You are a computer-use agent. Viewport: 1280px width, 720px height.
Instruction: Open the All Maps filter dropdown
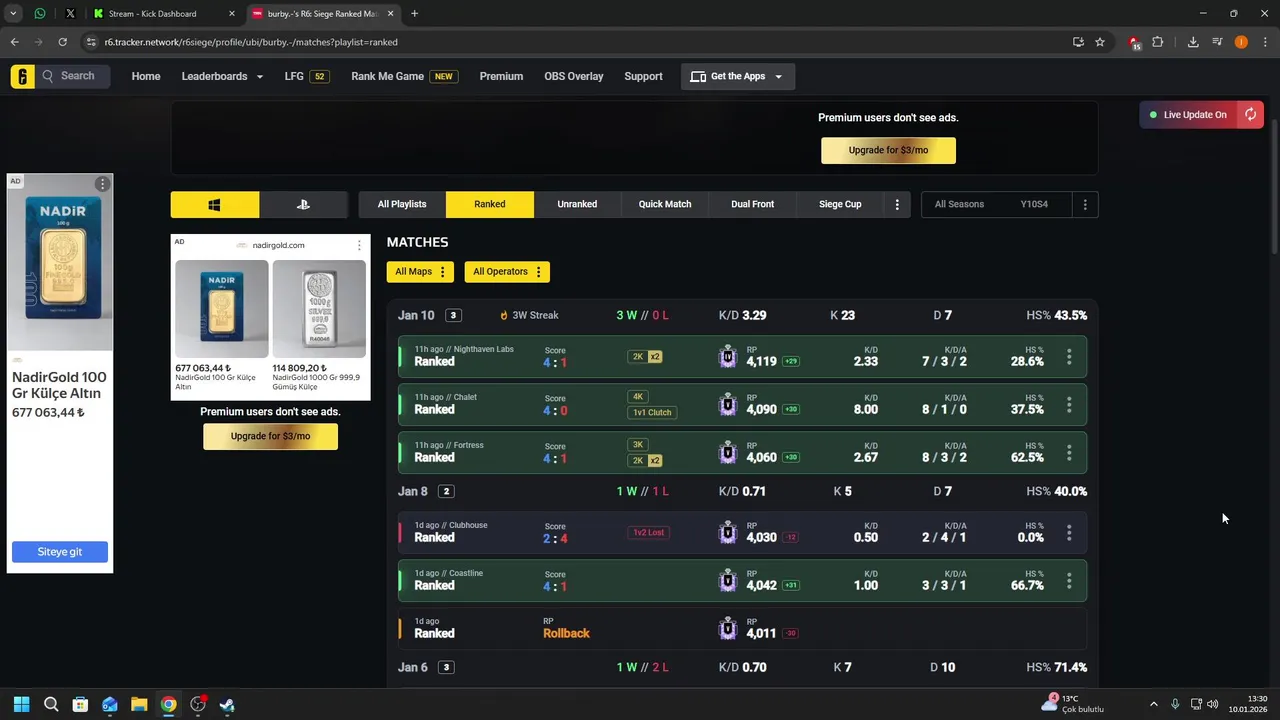pos(420,271)
